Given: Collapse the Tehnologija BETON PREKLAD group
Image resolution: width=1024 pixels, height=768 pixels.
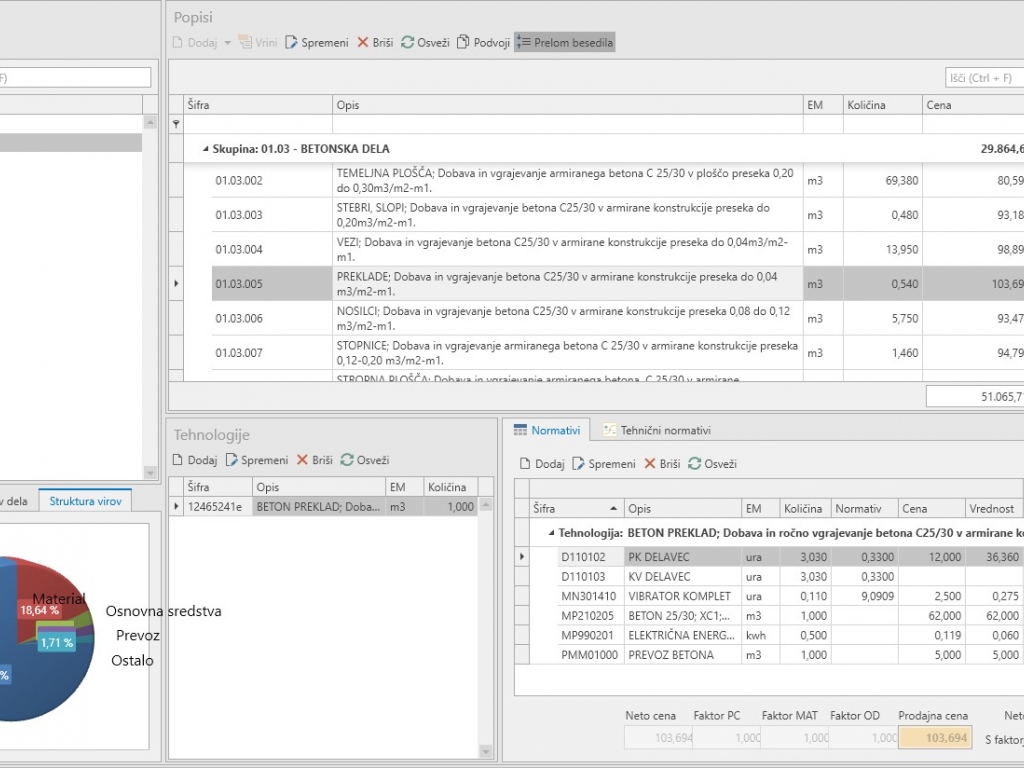Looking at the screenshot, I should pyautogui.click(x=550, y=533).
